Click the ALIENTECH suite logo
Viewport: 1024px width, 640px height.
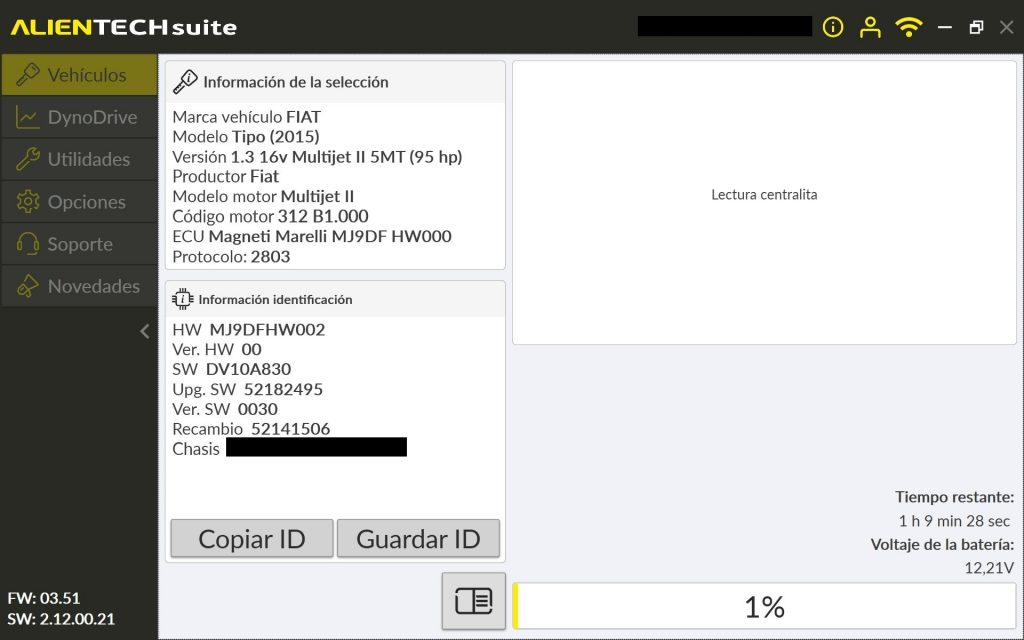tap(123, 27)
